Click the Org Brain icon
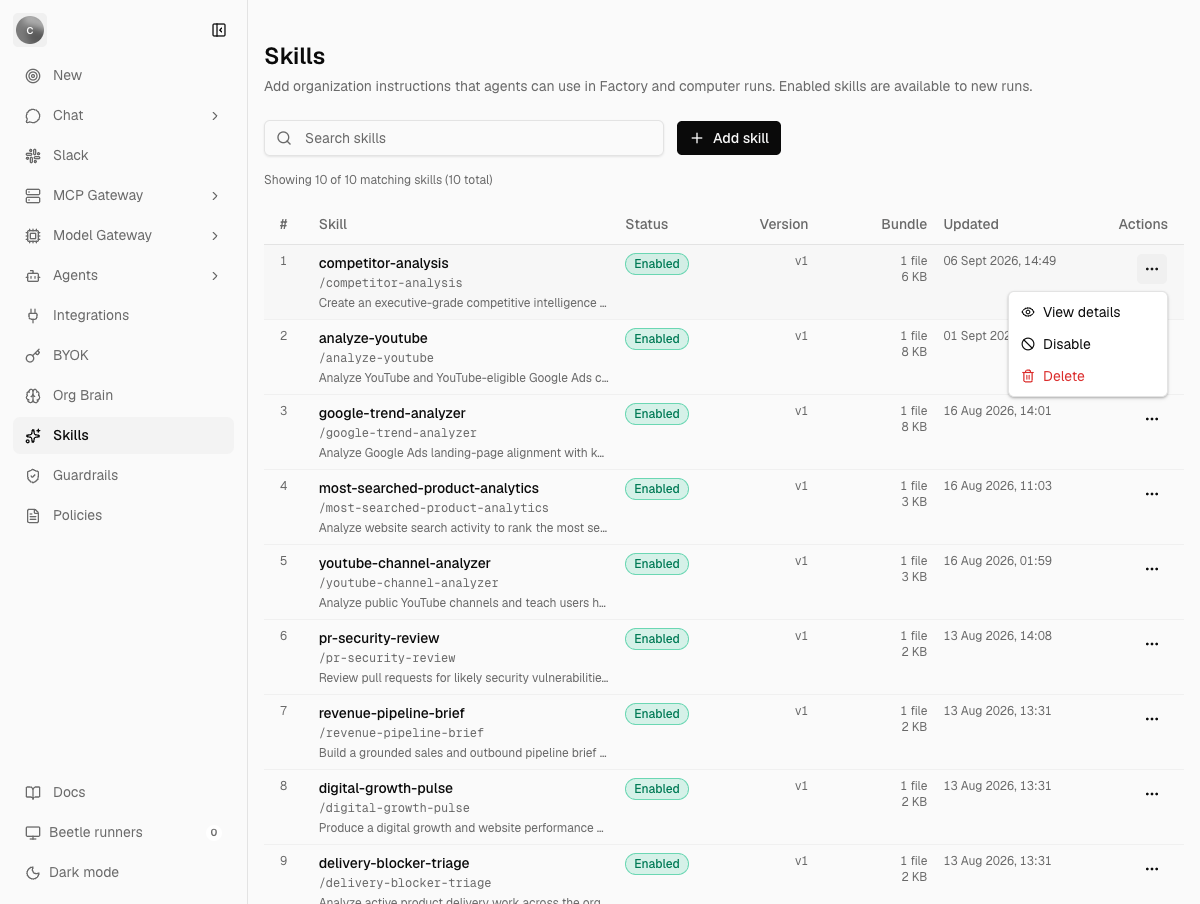 tap(33, 395)
